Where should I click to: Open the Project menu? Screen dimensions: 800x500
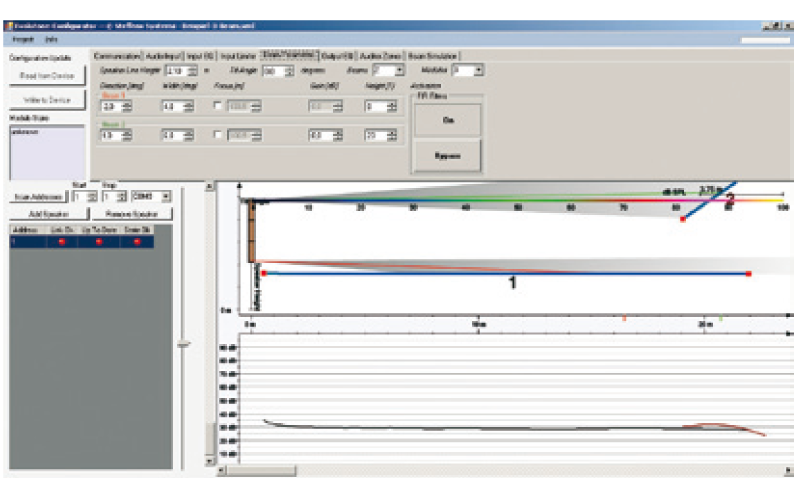click(23, 39)
